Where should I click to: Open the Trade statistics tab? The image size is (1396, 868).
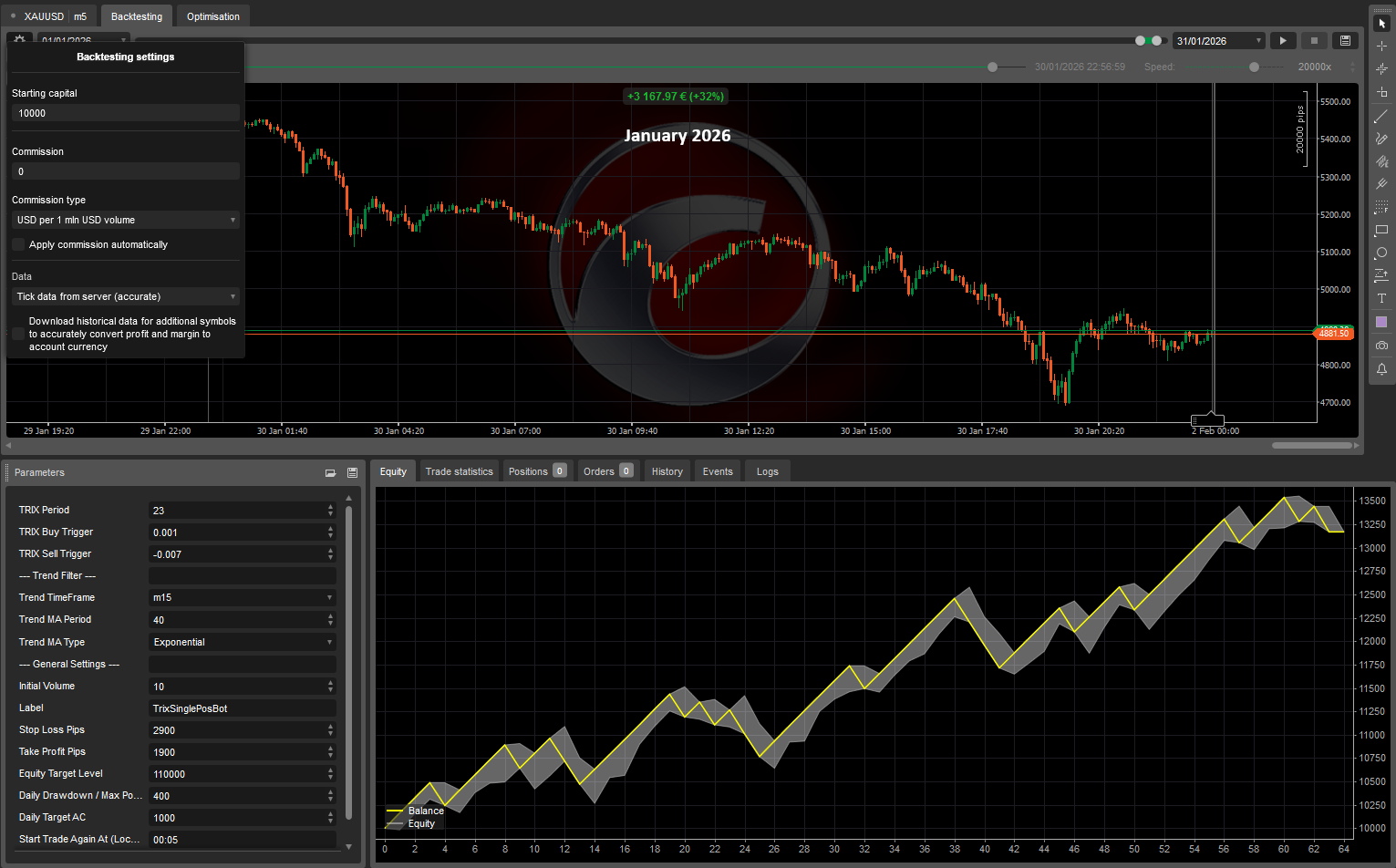(459, 471)
